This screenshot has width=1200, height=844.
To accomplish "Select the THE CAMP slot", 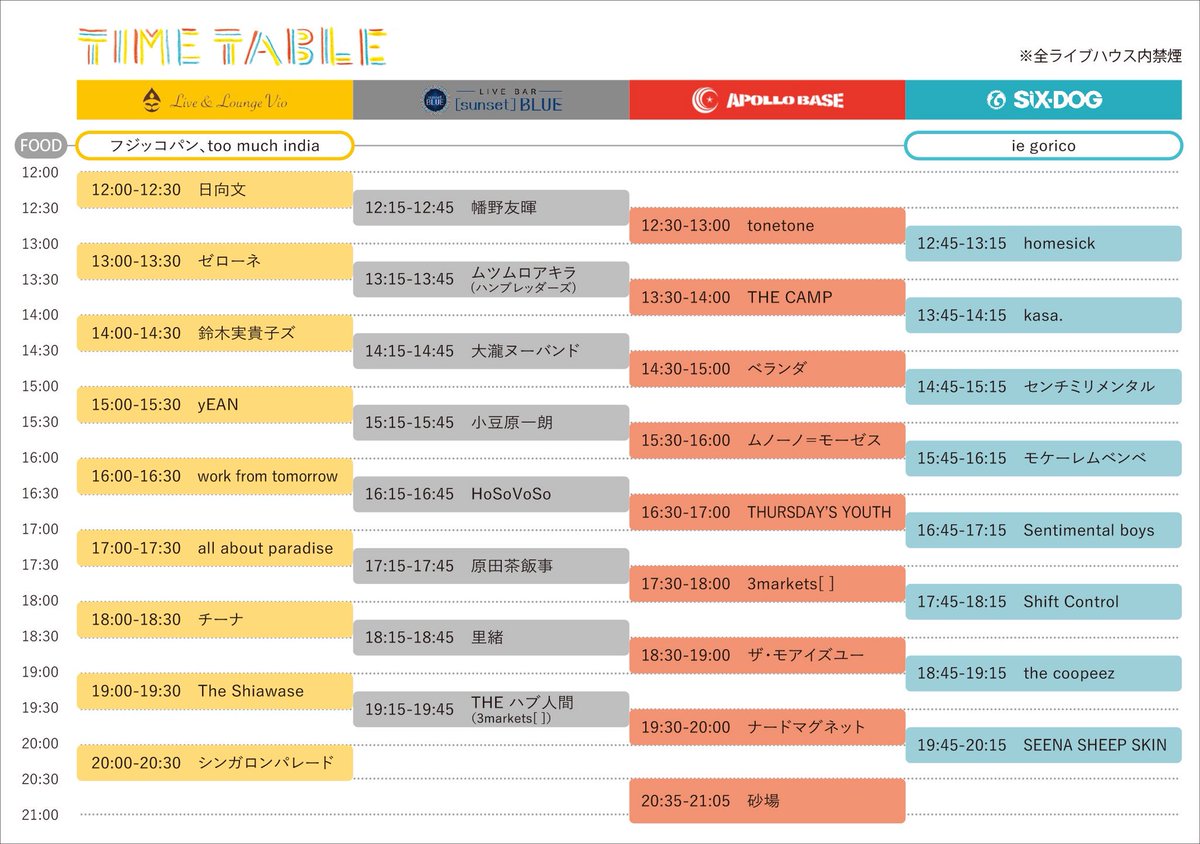I will (766, 297).
